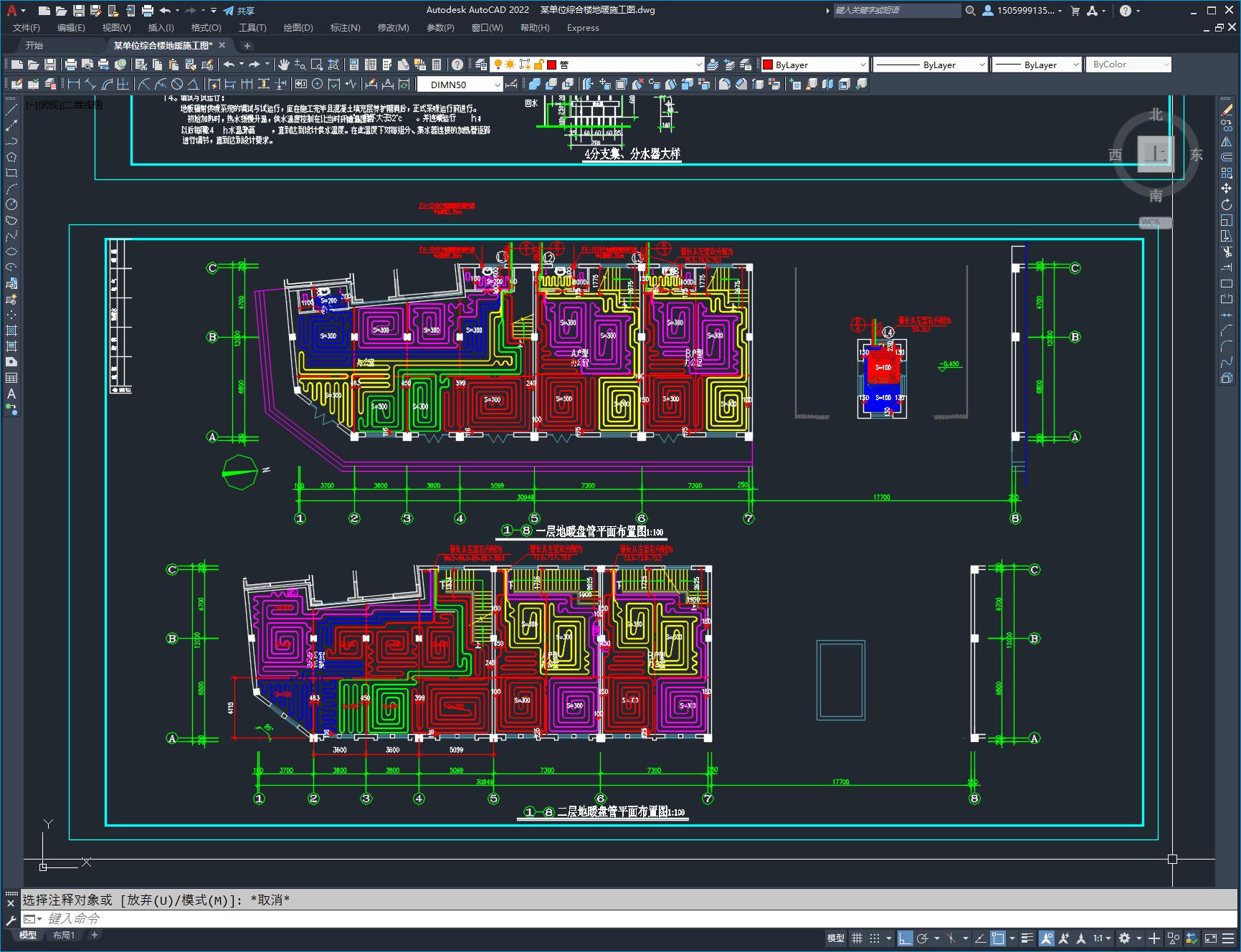The image size is (1241, 952).
Task: Click the 共享 share button
Action: point(239,10)
